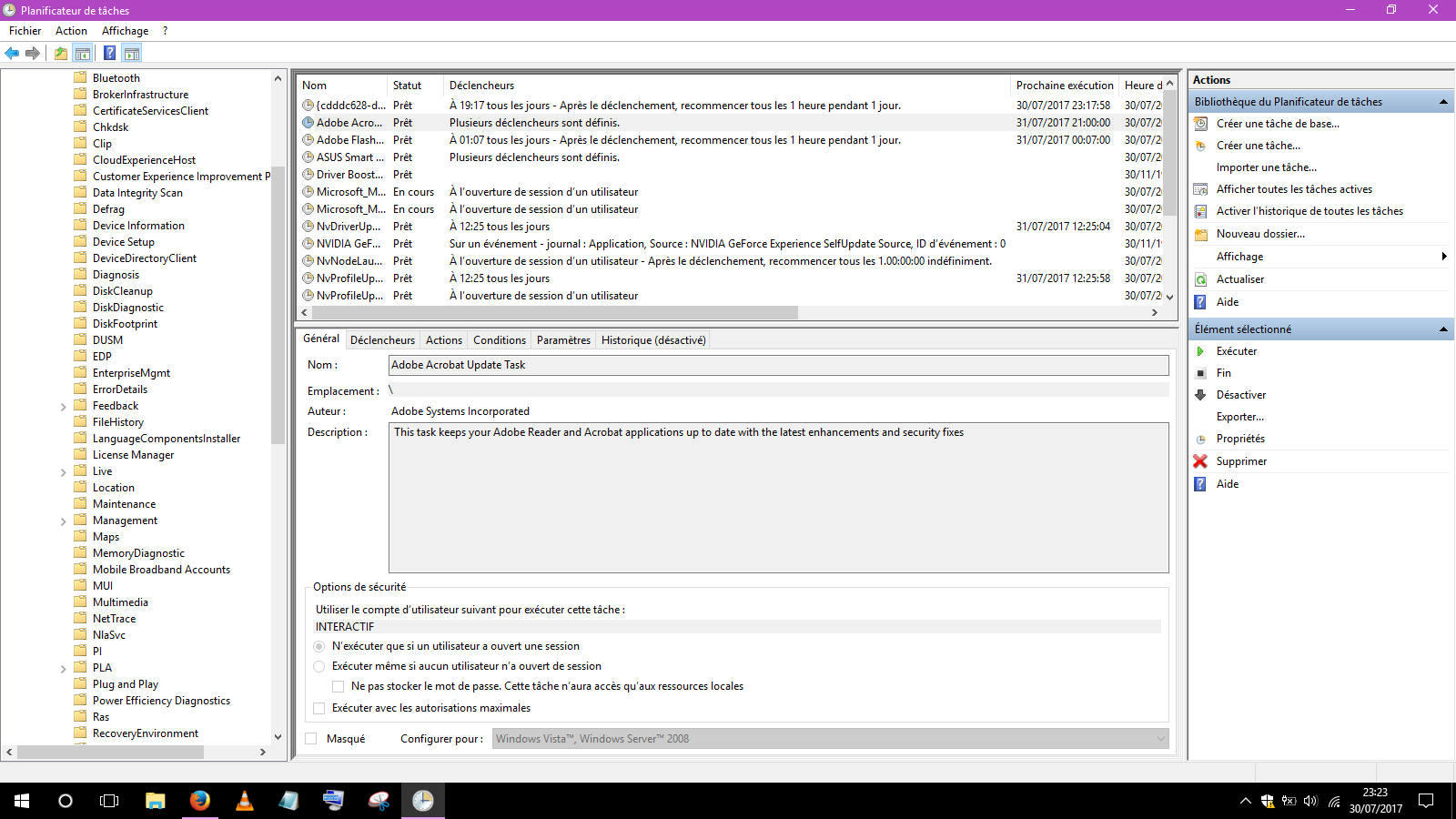Open the Affichage menu in menu bar
Image resolution: width=1456 pixels, height=819 pixels.
point(125,31)
